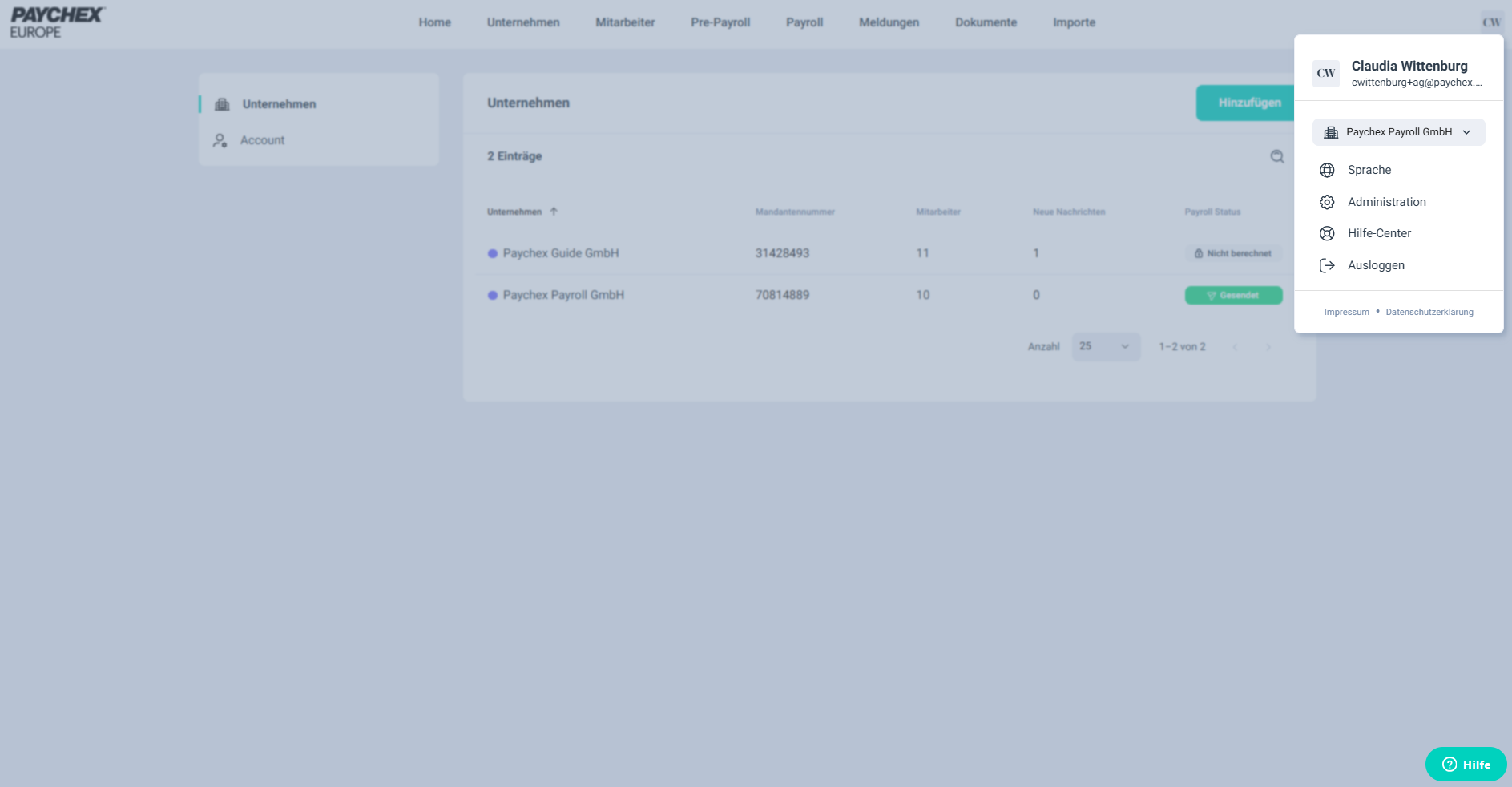
Task: Click the search magnifier icon in table
Action: tap(1276, 156)
